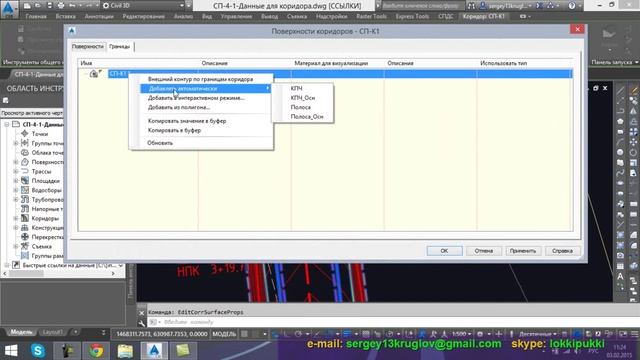The width and height of the screenshot is (640, 360).
Task: Expand the Трассы tree node
Action: pos(16,171)
